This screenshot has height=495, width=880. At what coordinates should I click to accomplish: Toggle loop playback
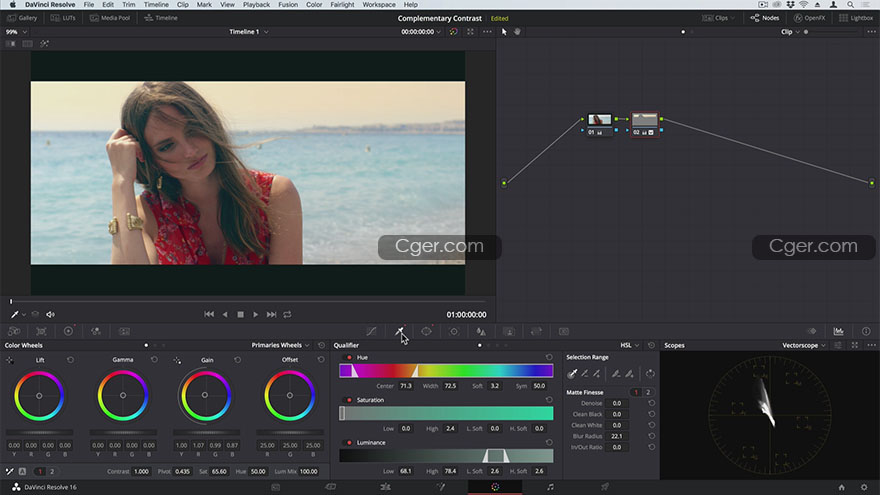coord(287,315)
